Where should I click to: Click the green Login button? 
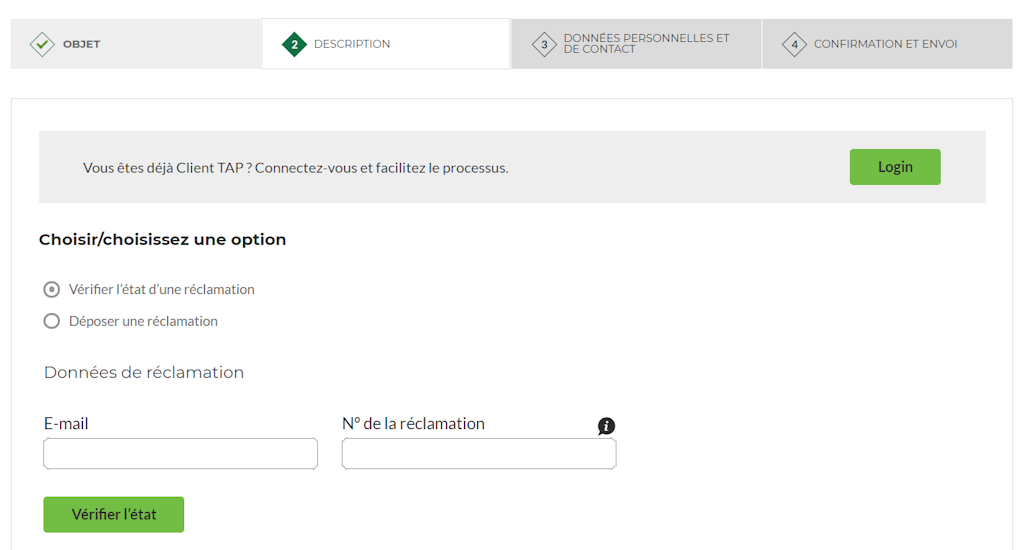(895, 167)
